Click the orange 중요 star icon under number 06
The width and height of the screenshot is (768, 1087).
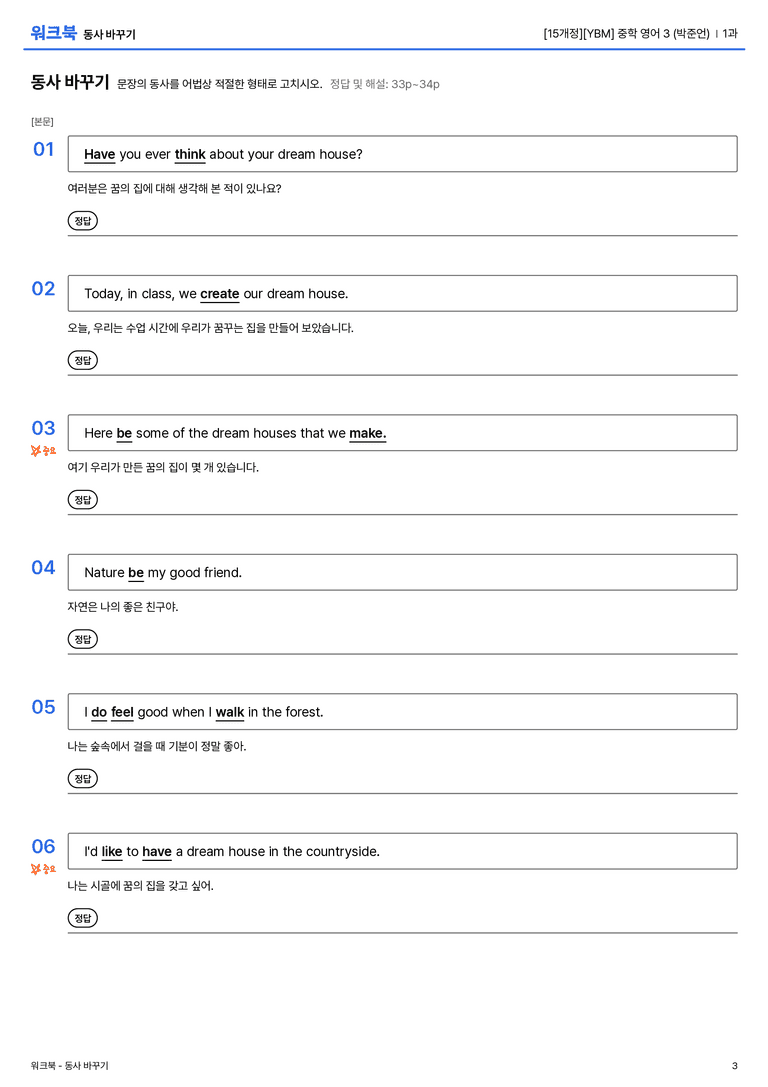(43, 869)
